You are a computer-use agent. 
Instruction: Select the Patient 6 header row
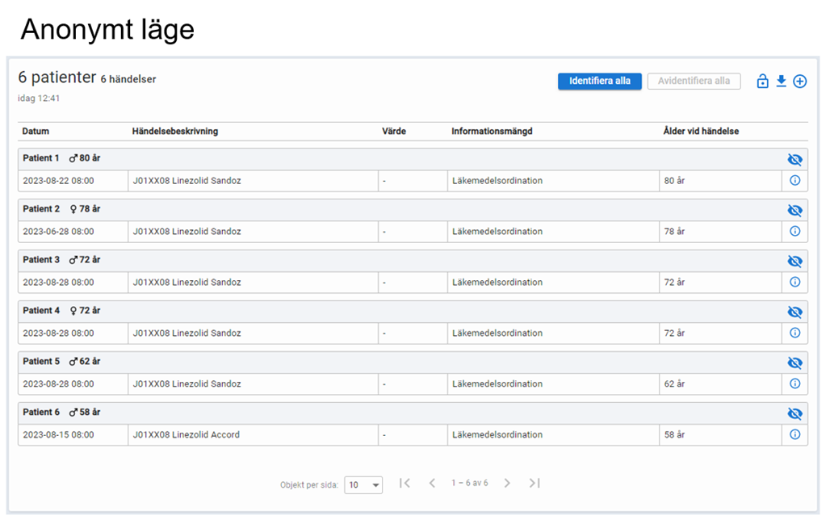[x=413, y=413]
